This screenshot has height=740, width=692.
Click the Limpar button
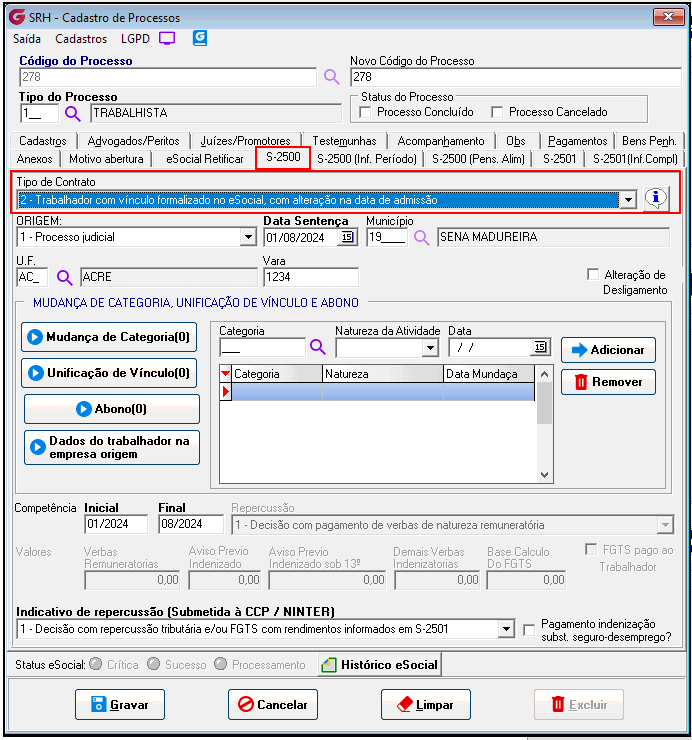pos(426,704)
